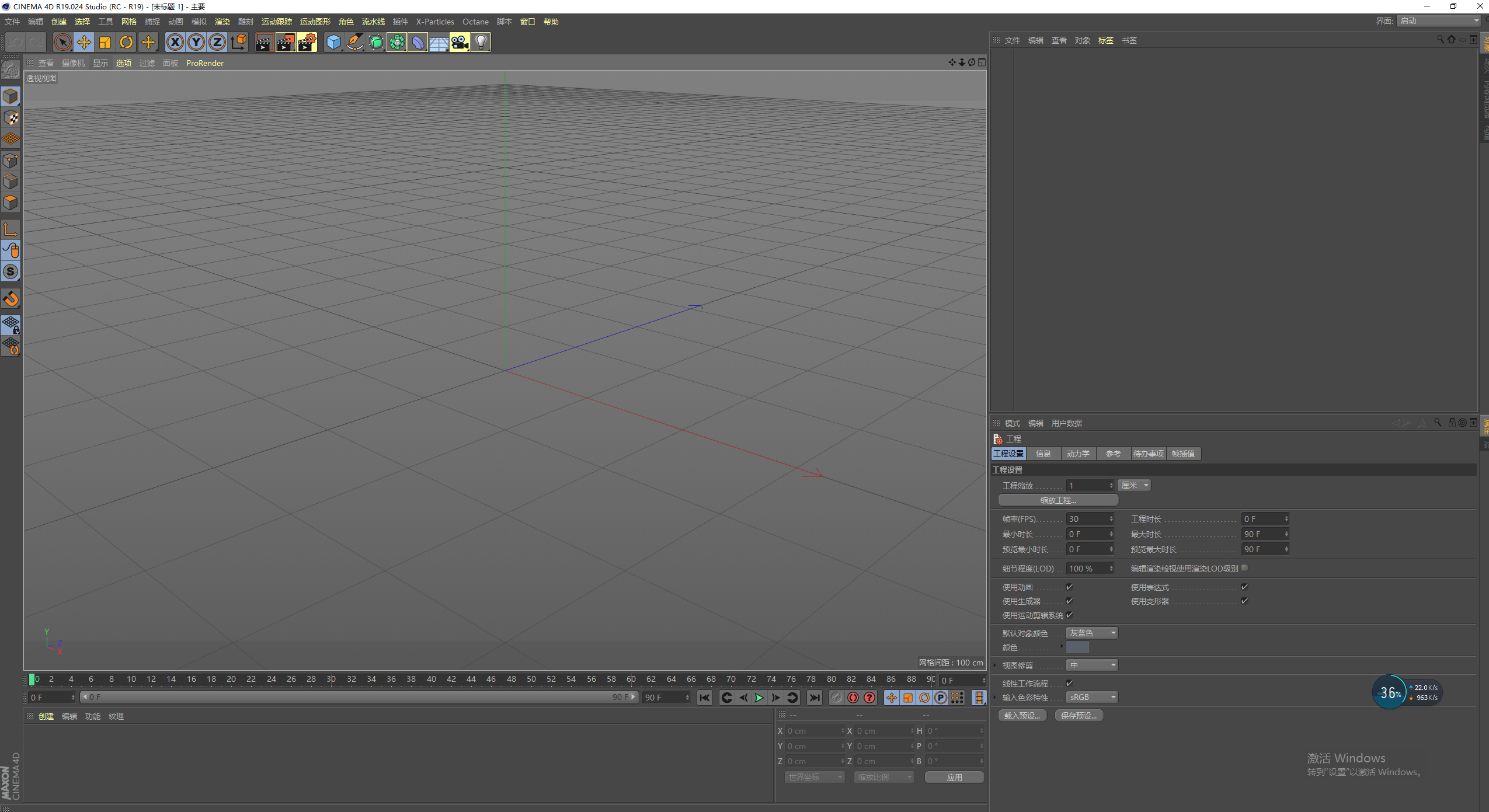
Task: Click the Record Active Objects keyframe button
Action: [x=836, y=698]
